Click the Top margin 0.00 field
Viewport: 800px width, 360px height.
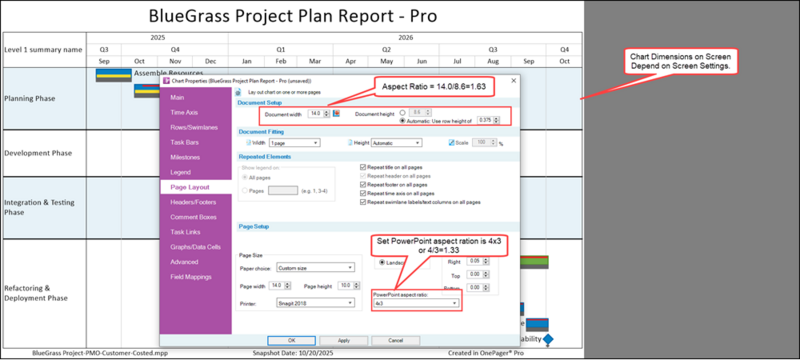pos(475,275)
